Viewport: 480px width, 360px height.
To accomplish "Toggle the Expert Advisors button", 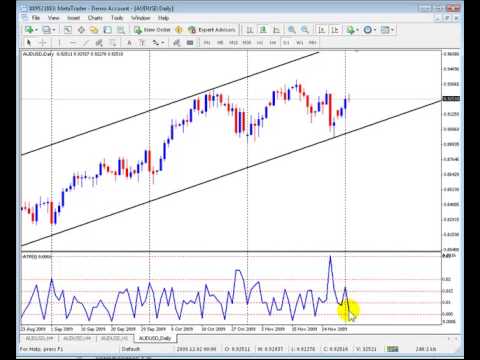I will pos(212,30).
